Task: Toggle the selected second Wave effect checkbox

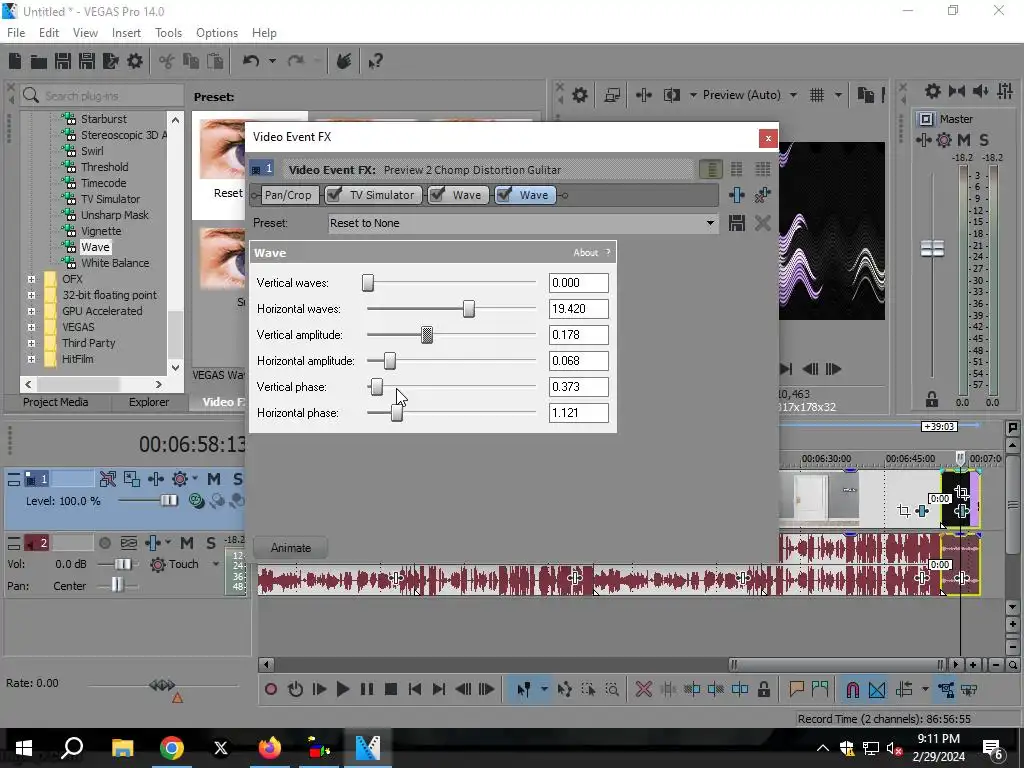Action: point(504,195)
